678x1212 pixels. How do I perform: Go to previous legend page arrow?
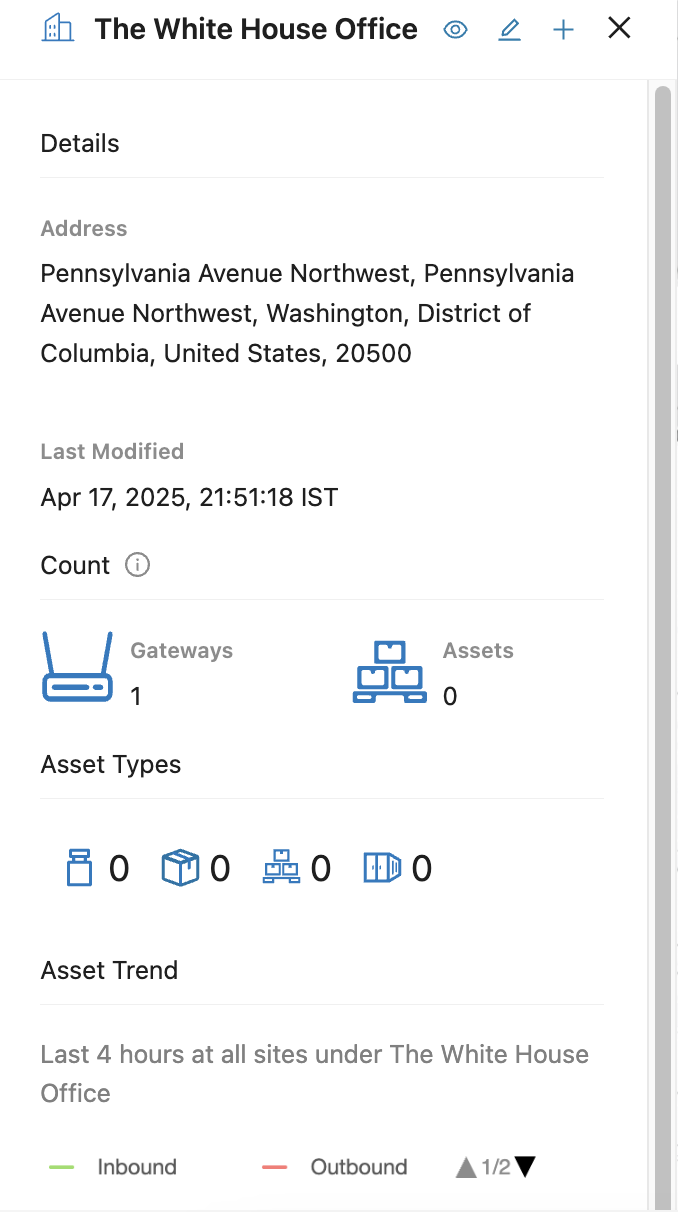[x=466, y=1167]
